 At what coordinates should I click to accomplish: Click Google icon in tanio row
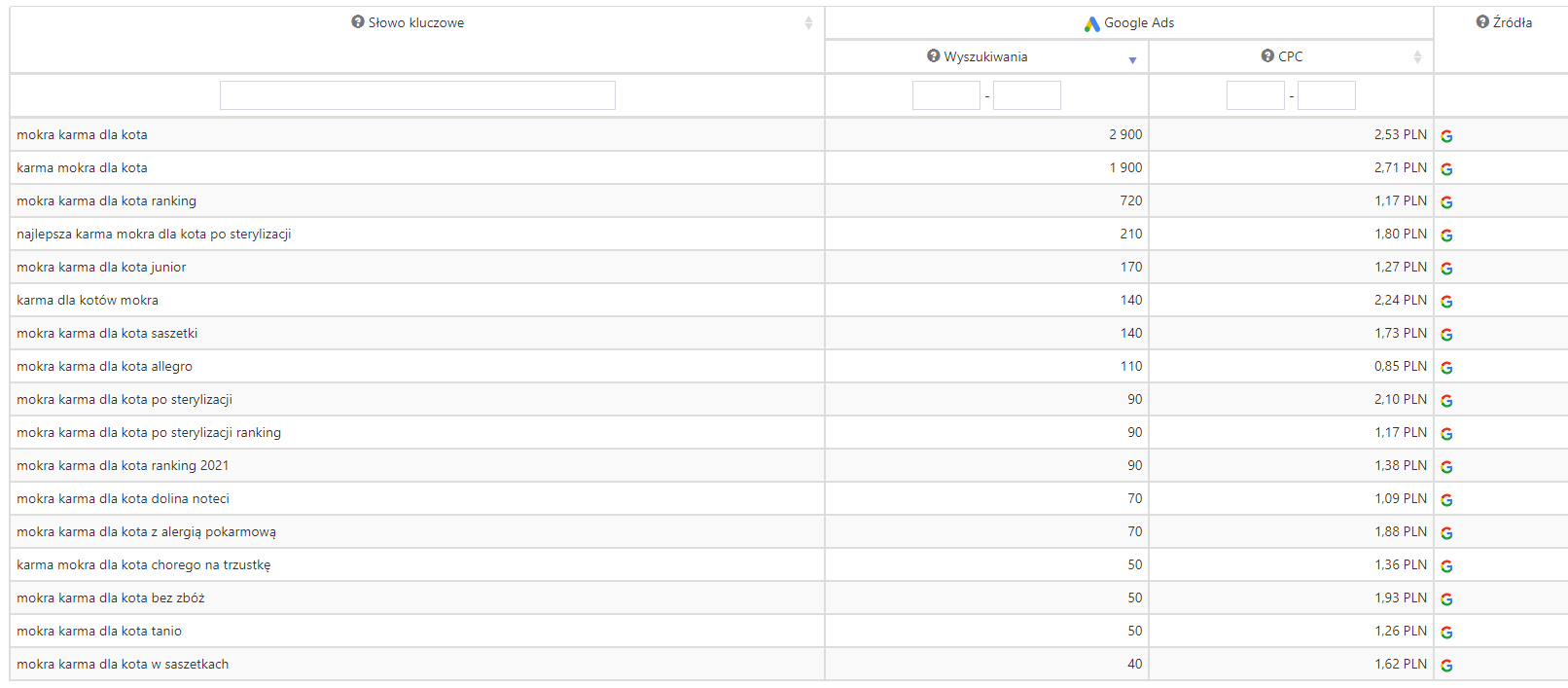[x=1446, y=633]
